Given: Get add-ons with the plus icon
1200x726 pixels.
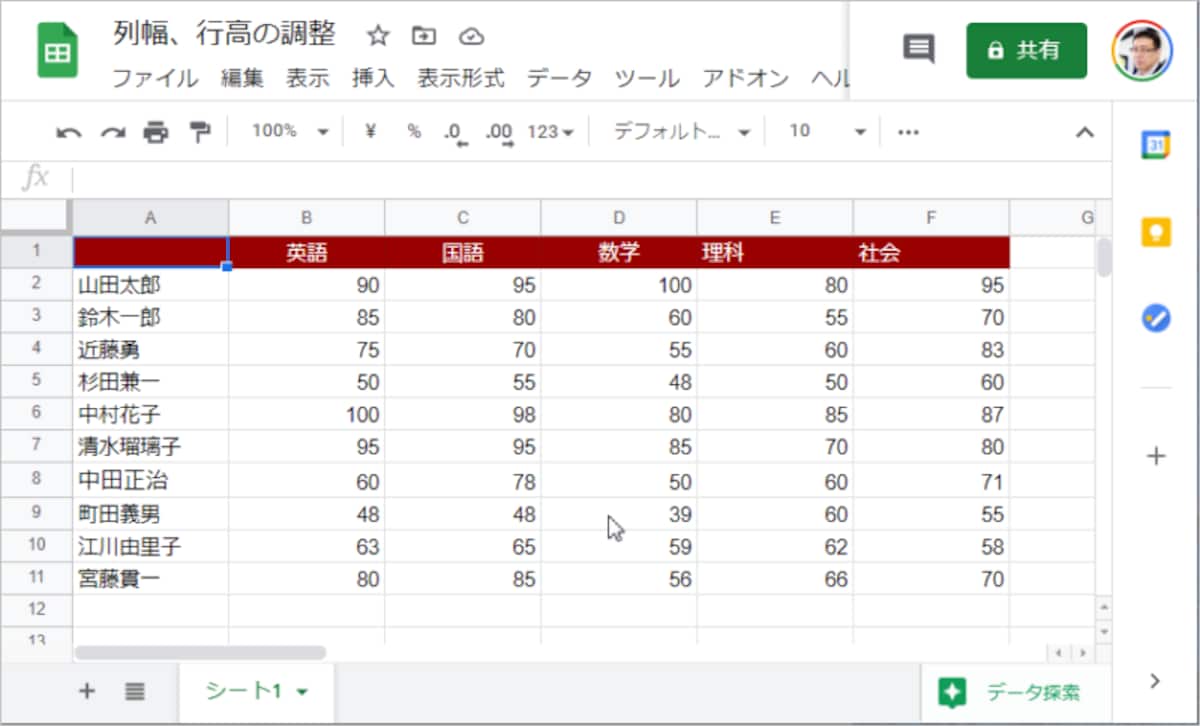Looking at the screenshot, I should click(1156, 457).
